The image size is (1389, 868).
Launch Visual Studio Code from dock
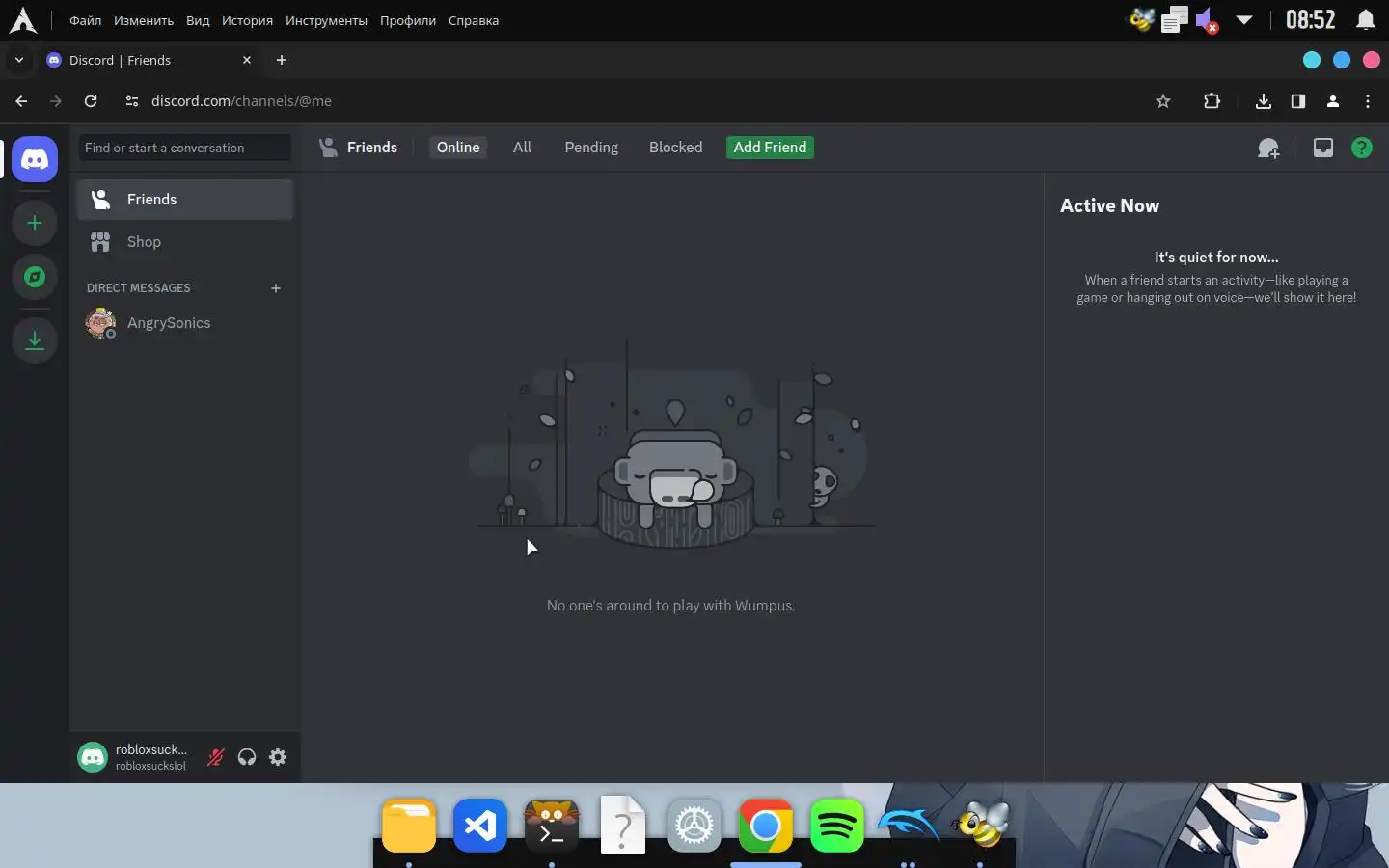click(x=480, y=827)
